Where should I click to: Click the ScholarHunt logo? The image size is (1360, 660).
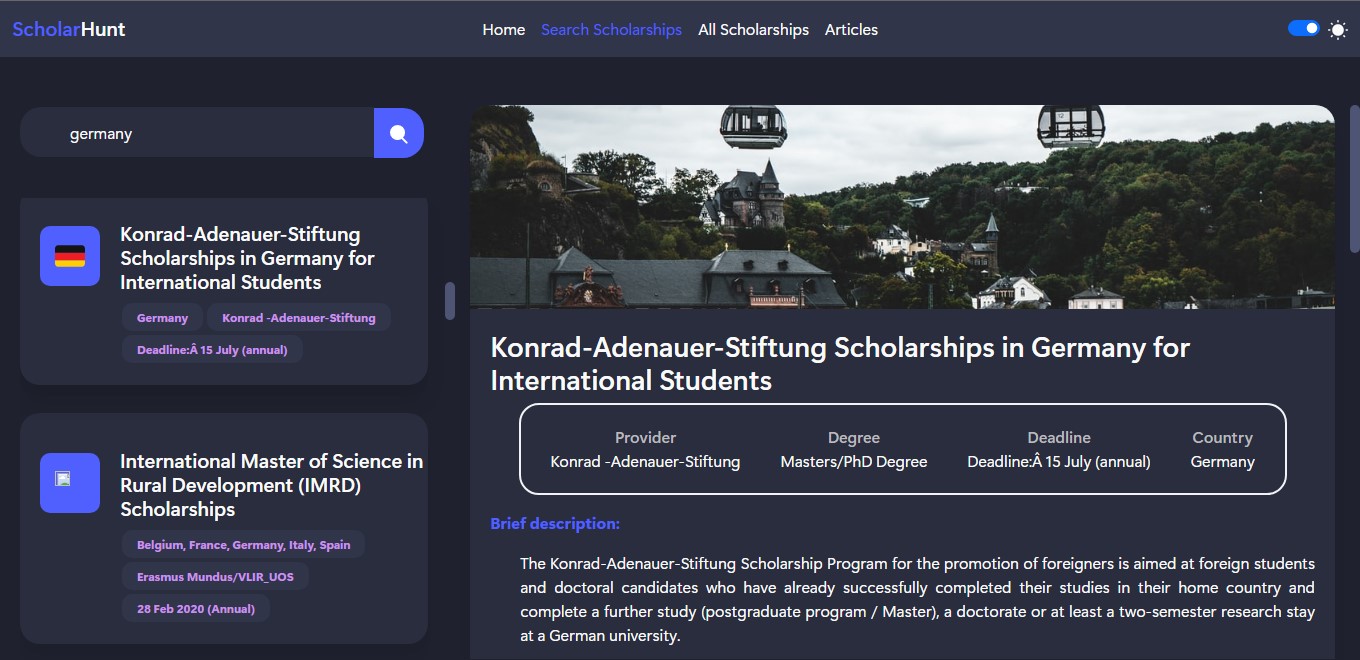coord(69,29)
